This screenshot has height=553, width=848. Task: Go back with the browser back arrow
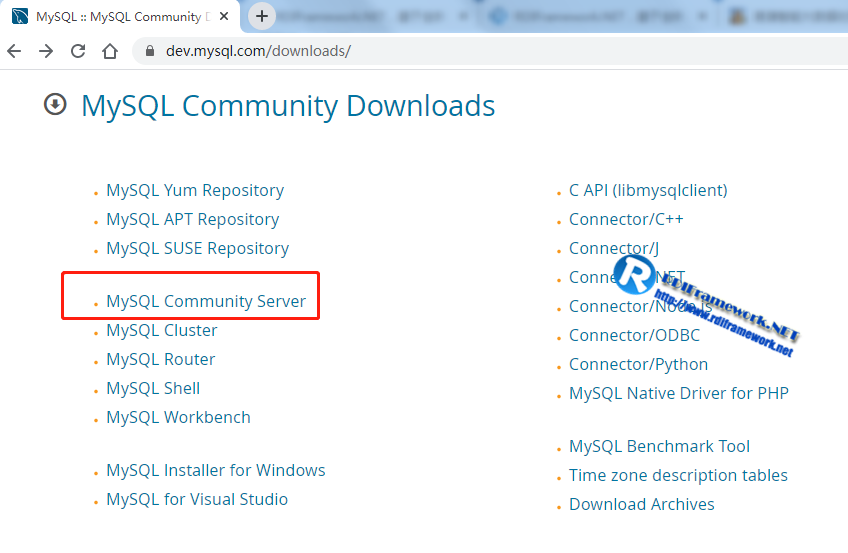[x=14, y=51]
